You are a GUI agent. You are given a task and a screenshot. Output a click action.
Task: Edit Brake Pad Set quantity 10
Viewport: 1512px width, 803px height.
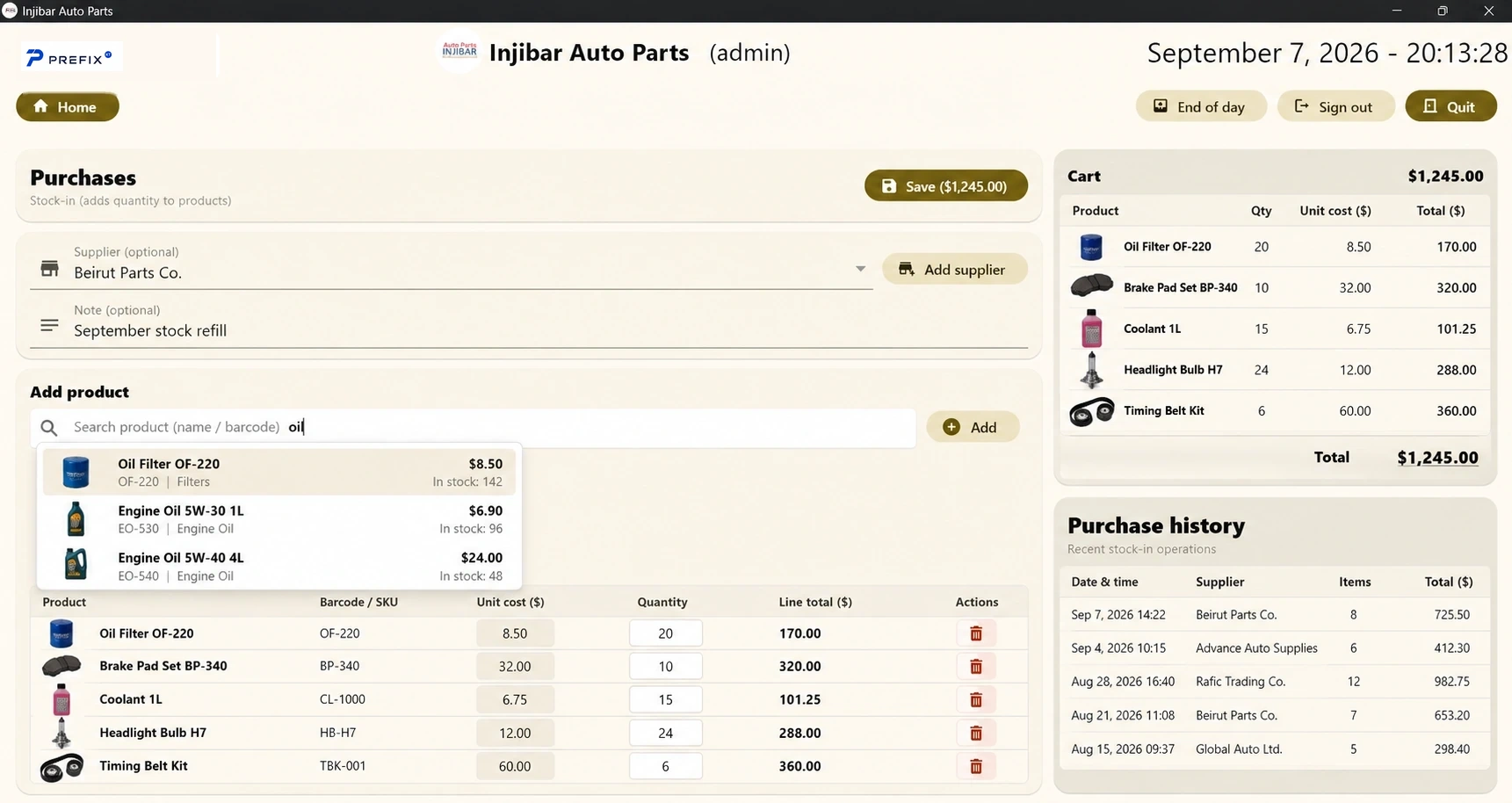coord(665,667)
